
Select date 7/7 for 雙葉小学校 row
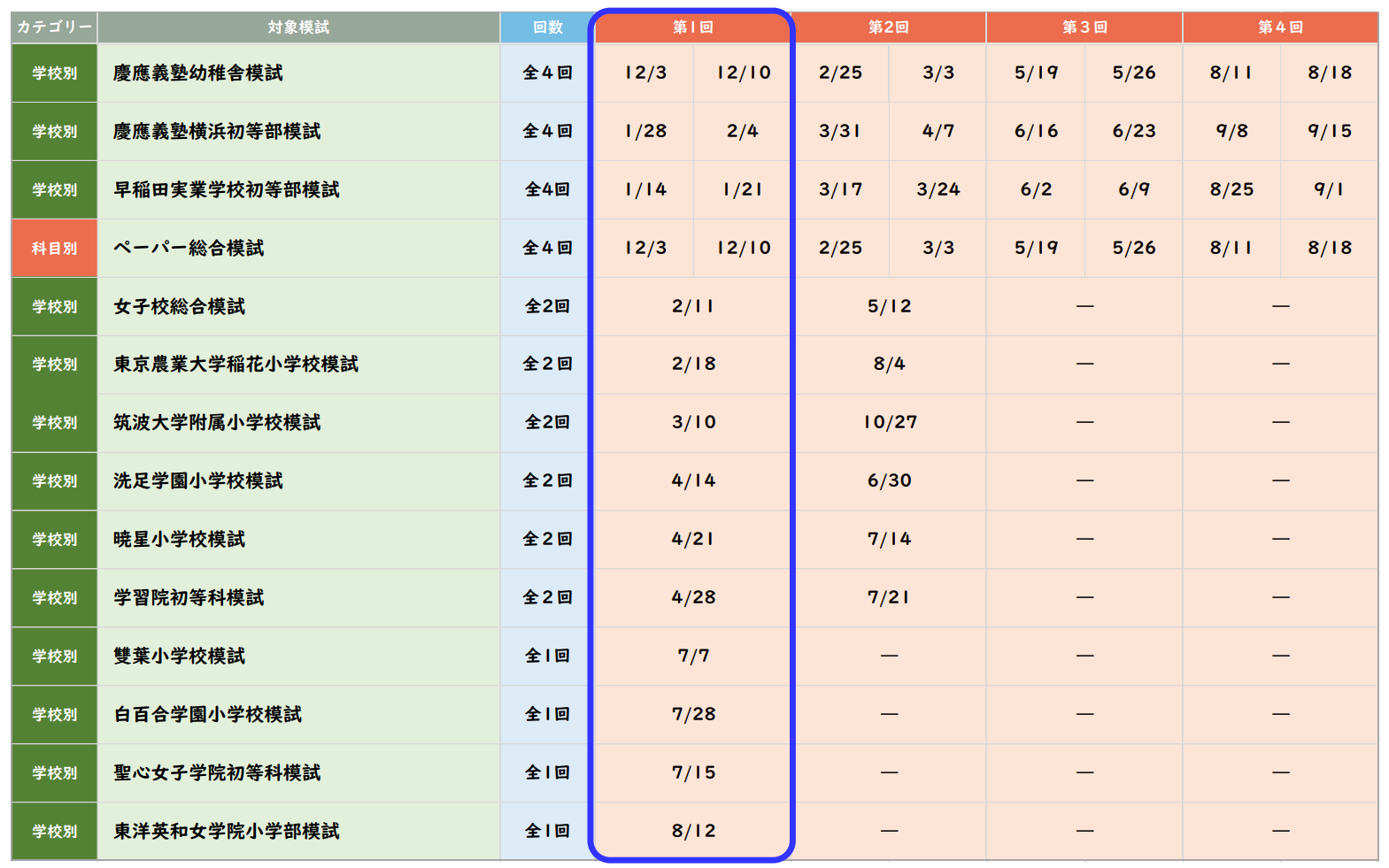pyautogui.click(x=693, y=657)
